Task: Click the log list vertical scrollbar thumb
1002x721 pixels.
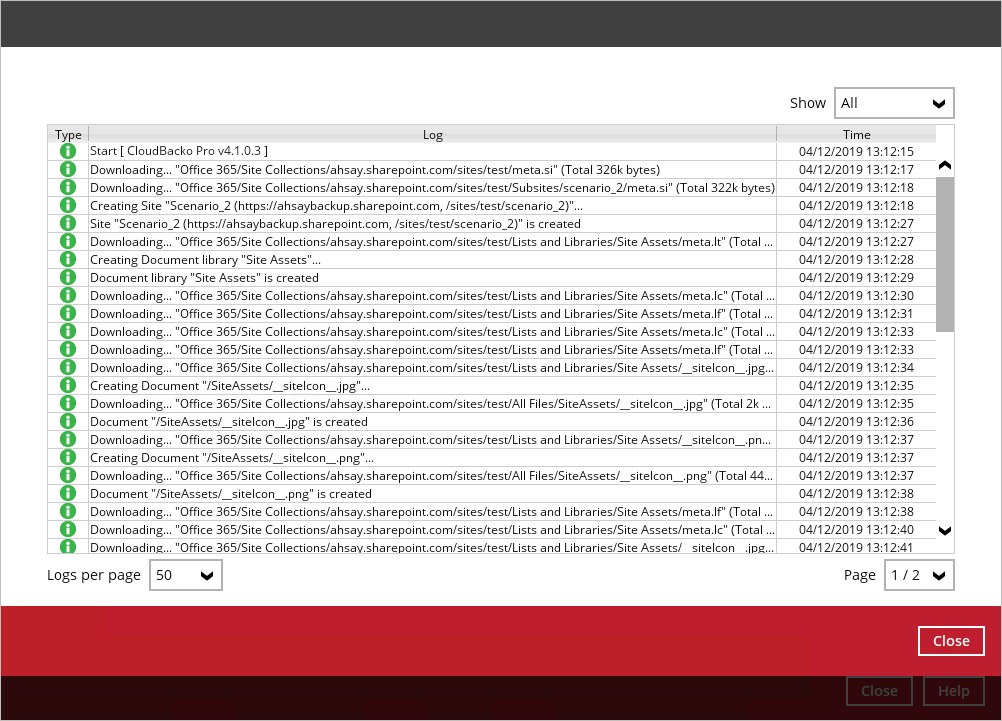Action: click(x=944, y=254)
